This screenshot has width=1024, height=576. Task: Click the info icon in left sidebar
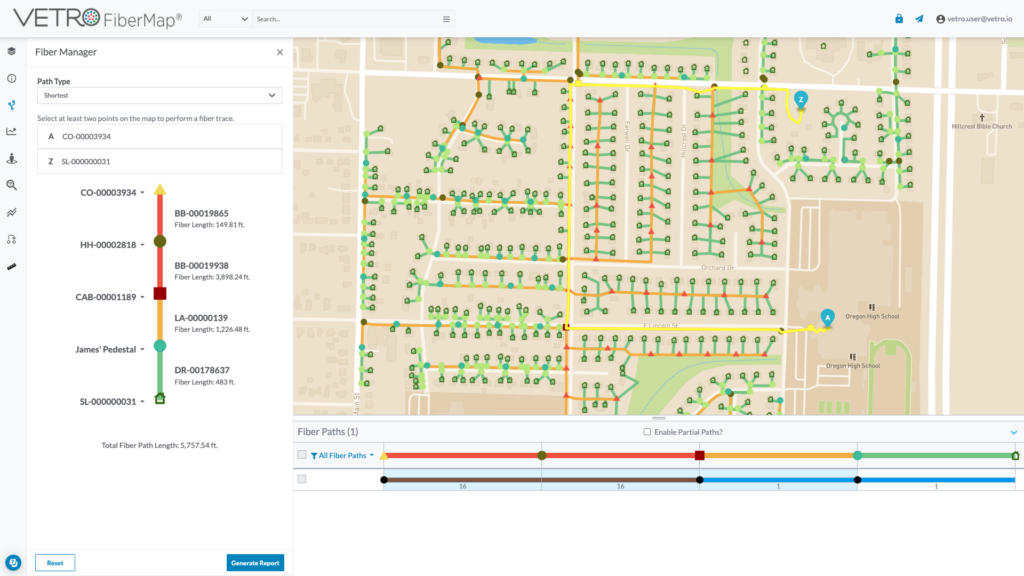coord(11,78)
